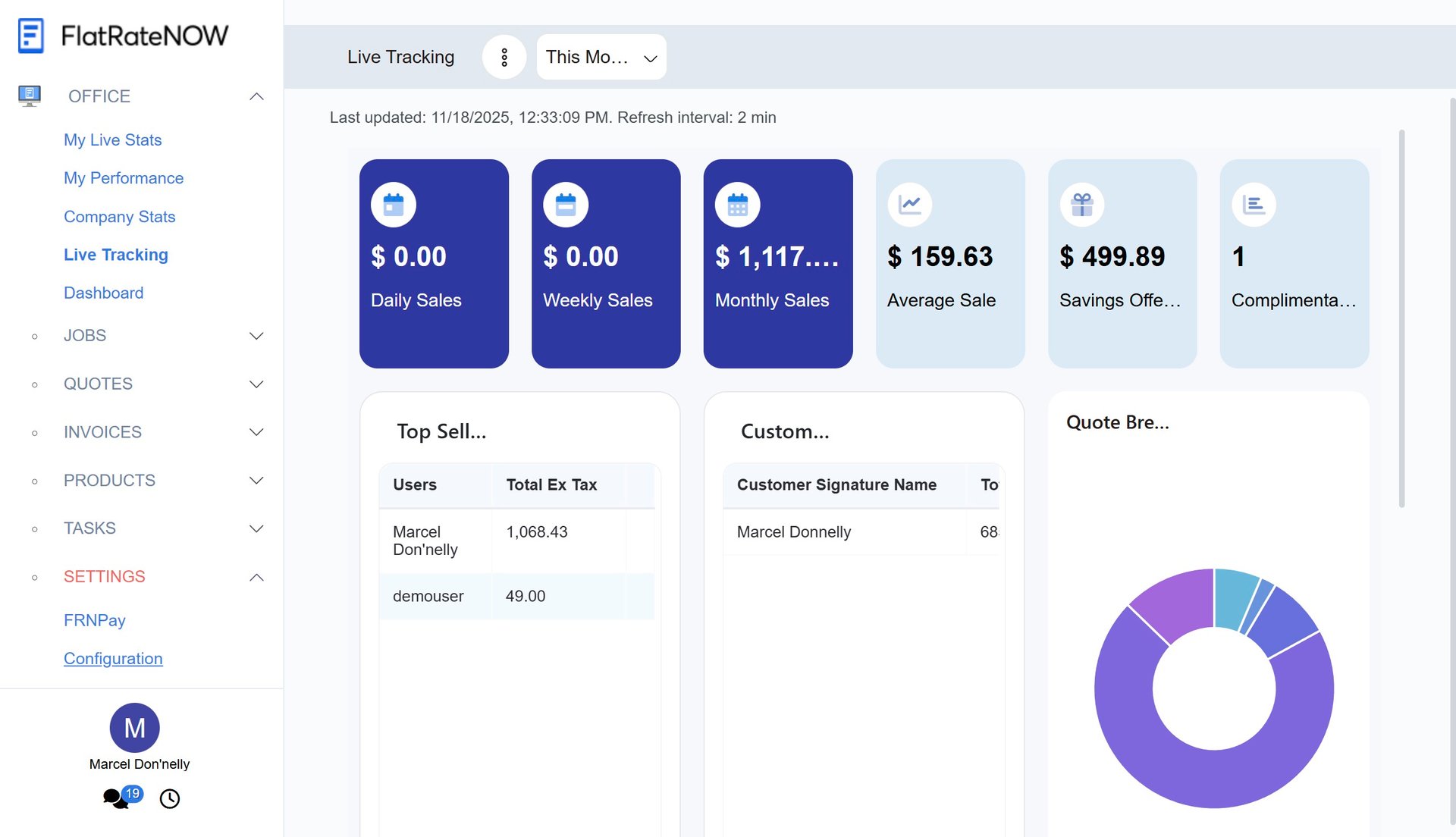Open the Configuration link
Screen dimensions: 1456x837
click(x=113, y=659)
